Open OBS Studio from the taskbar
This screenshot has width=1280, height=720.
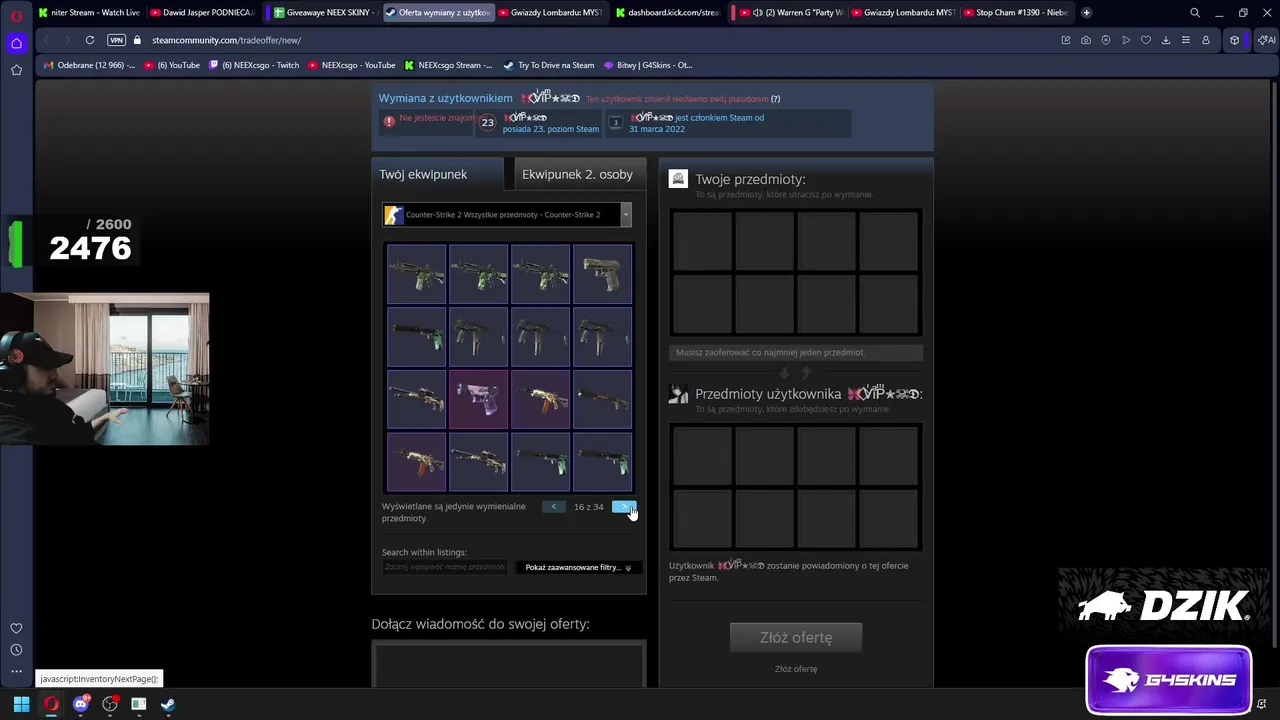pos(110,704)
